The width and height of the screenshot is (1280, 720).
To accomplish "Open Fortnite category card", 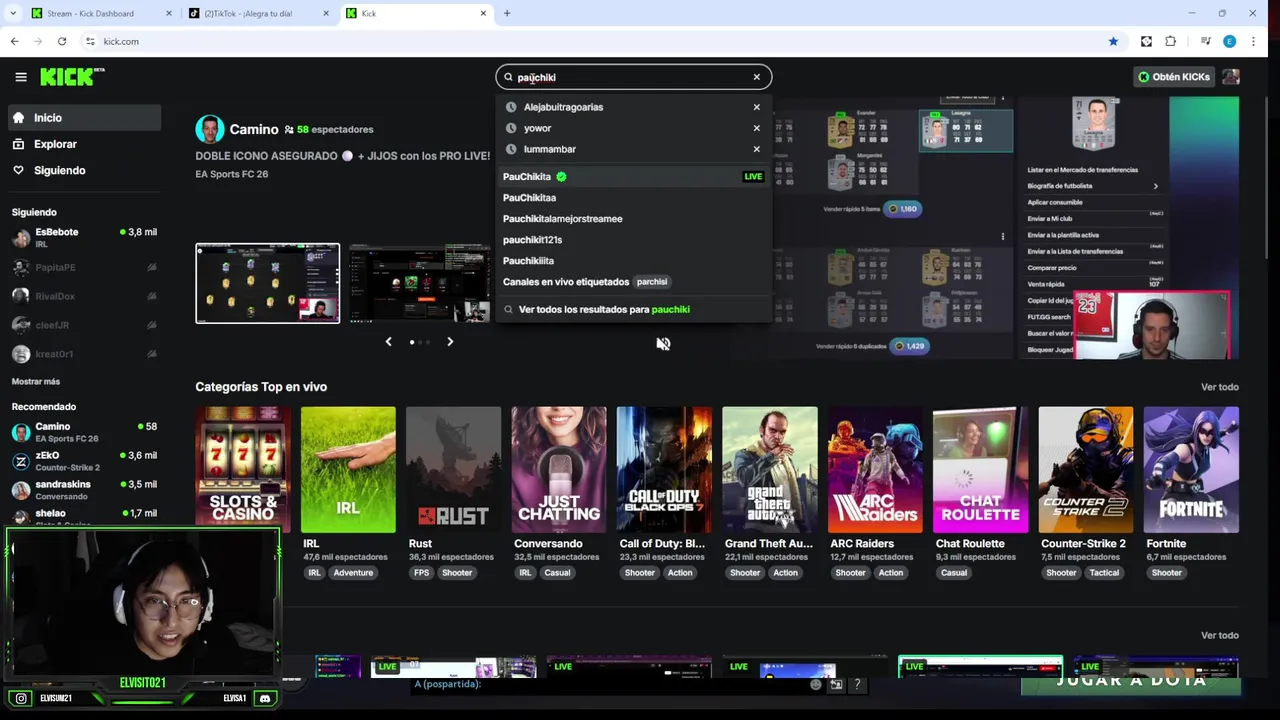I will [1191, 470].
